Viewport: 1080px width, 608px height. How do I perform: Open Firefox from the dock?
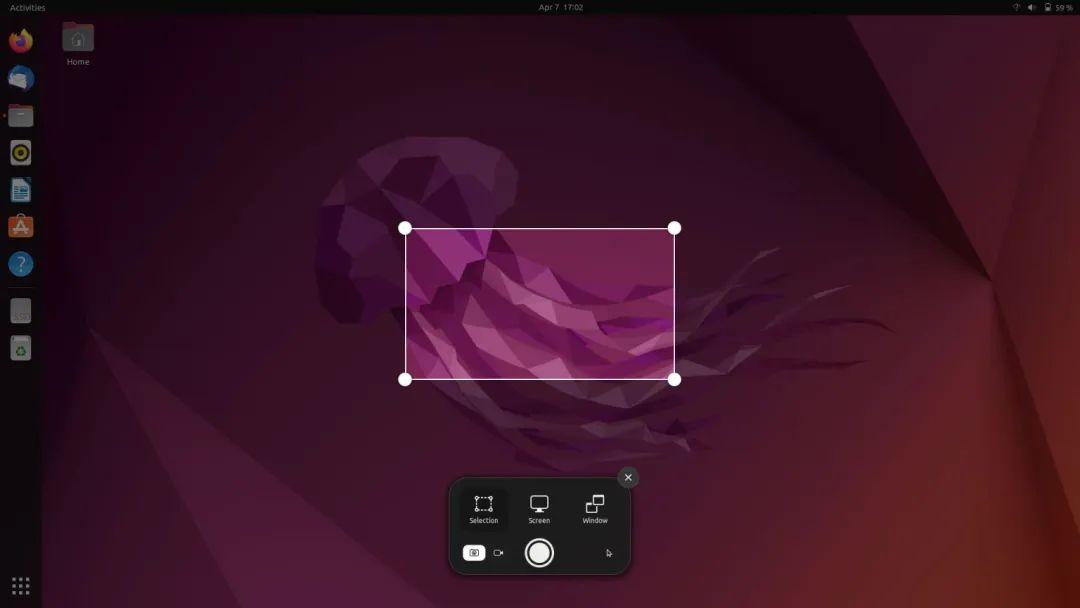click(x=21, y=42)
